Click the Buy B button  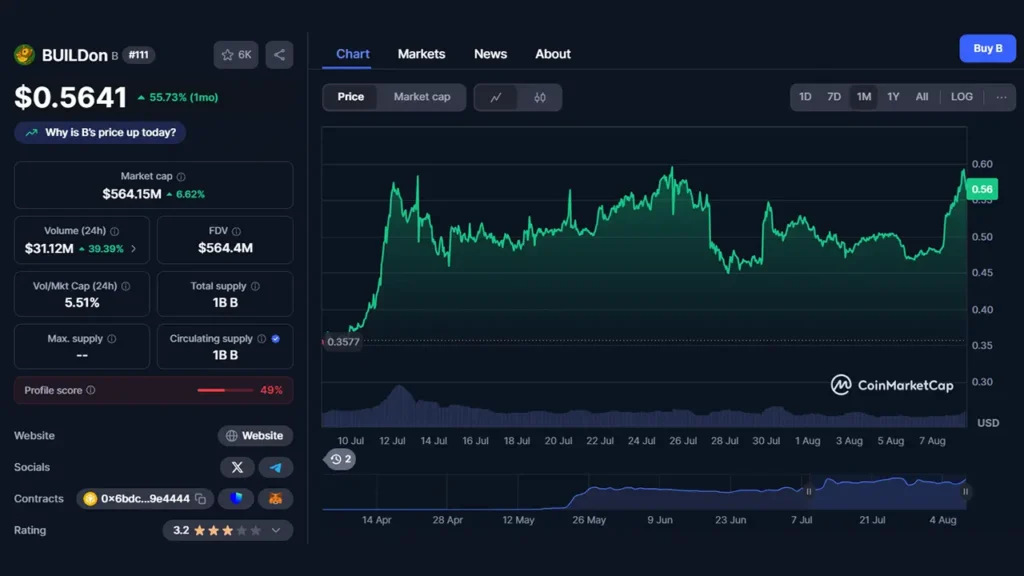(x=987, y=48)
